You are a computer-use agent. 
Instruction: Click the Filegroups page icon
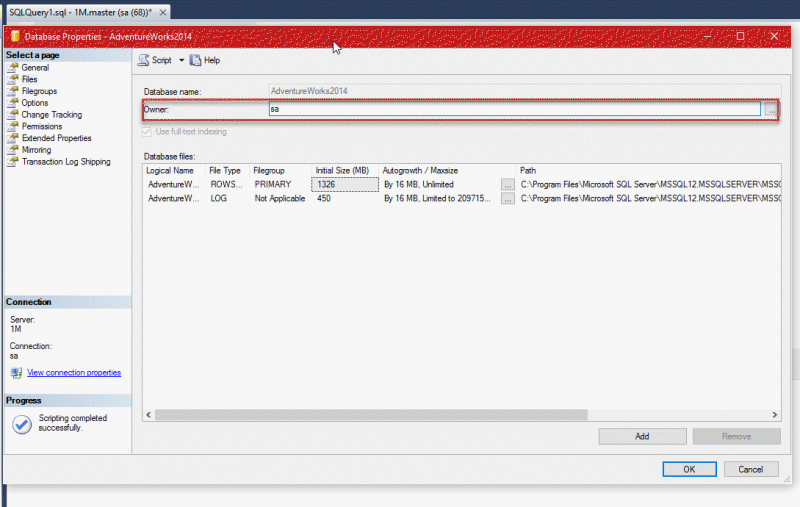(x=13, y=91)
